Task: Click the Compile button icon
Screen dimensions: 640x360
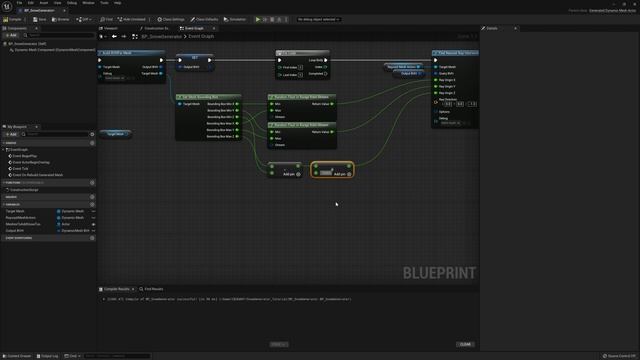Action: pos(6,19)
